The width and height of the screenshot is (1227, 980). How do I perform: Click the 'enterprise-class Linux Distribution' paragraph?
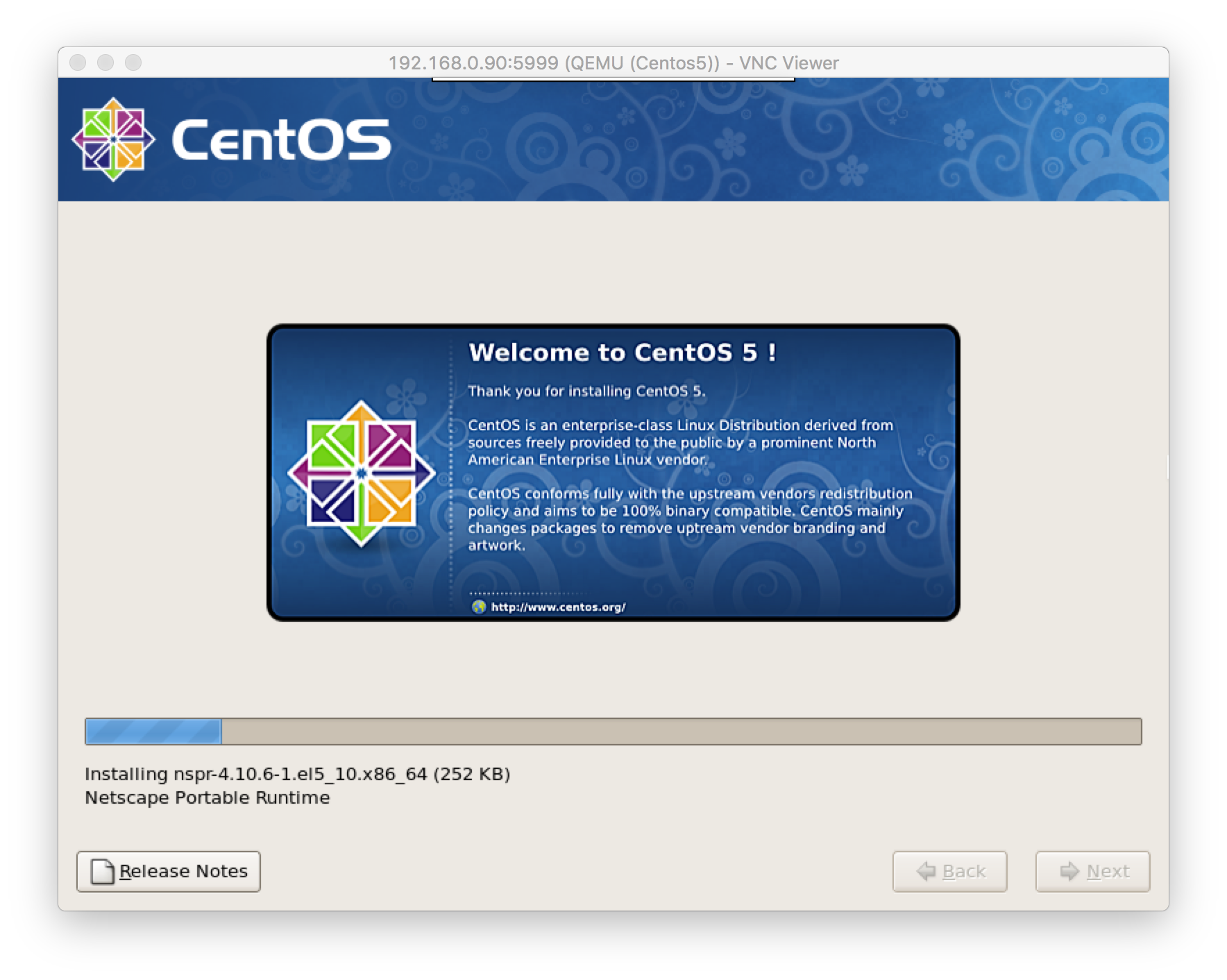[680, 443]
